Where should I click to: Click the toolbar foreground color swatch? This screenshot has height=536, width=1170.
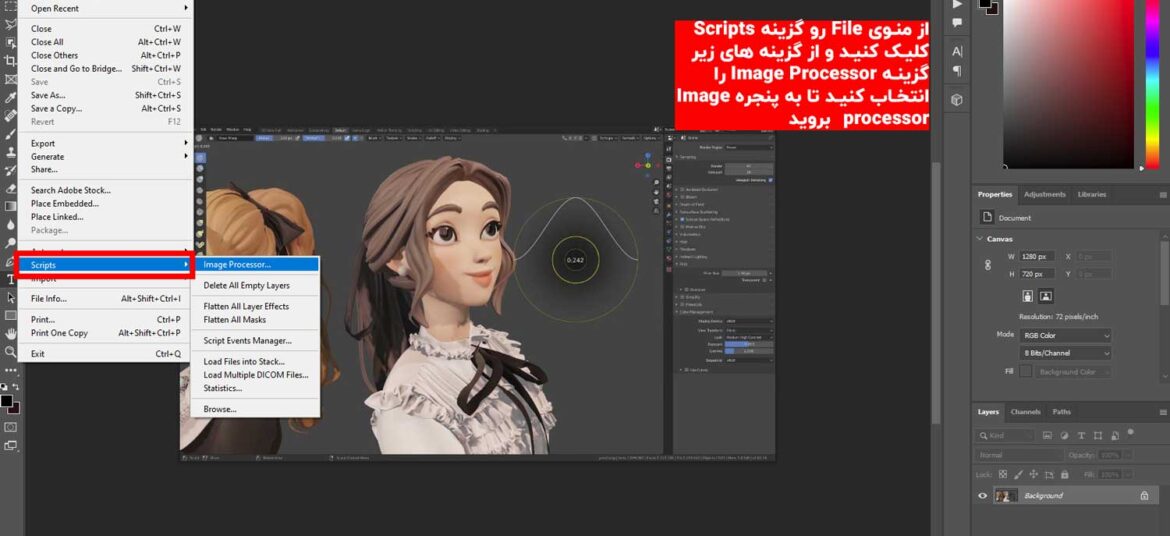click(7, 401)
